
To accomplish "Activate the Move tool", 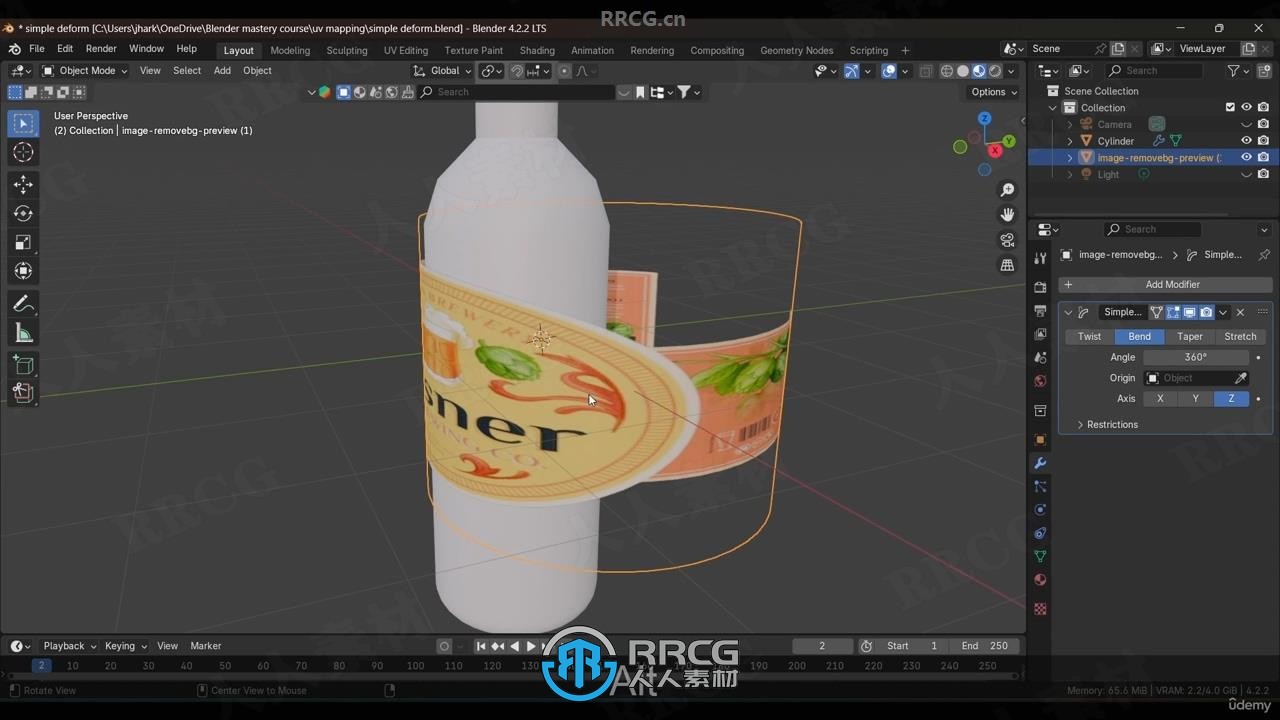I will tap(23, 184).
